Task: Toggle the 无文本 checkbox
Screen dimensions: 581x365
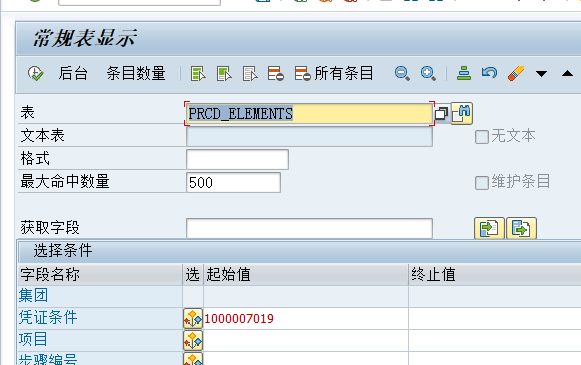Action: (482, 137)
